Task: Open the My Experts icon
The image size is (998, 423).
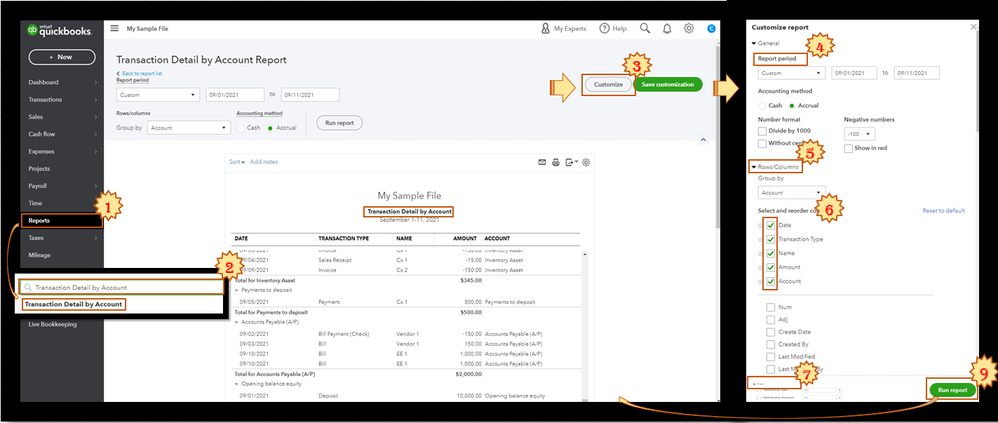Action: 545,29
